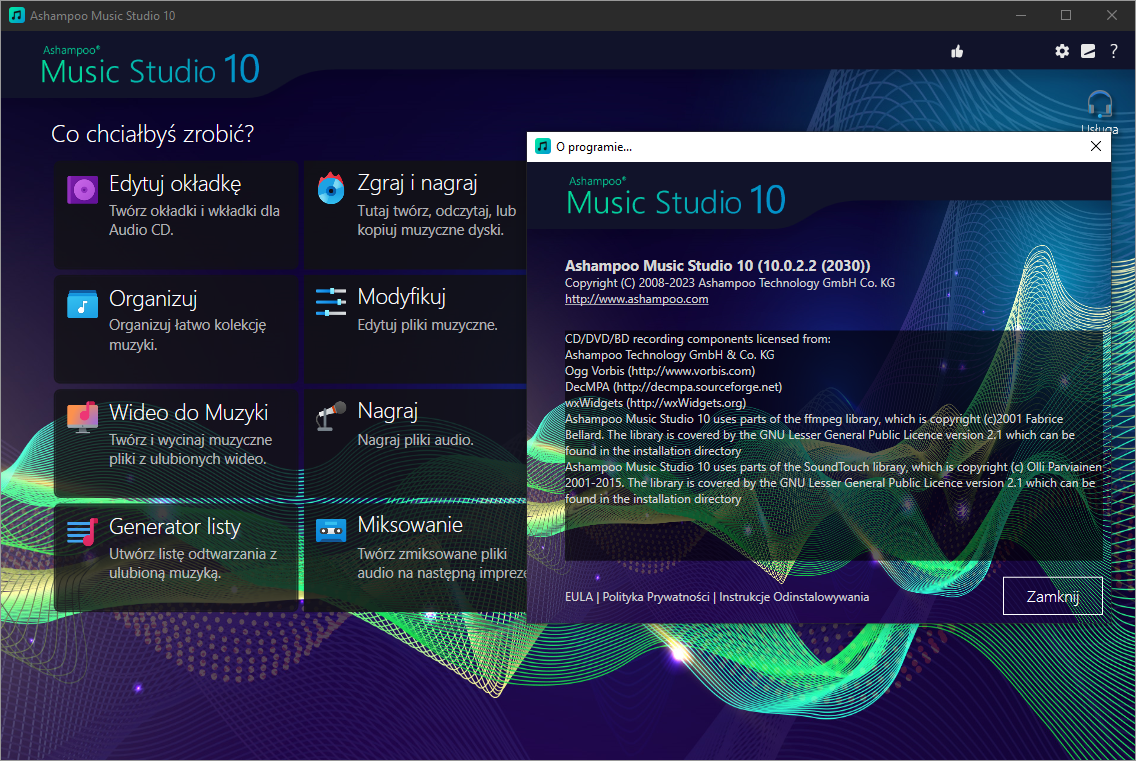This screenshot has height=761, width=1136.
Task: Click the thumbs-up like icon
Action: pyautogui.click(x=957, y=51)
